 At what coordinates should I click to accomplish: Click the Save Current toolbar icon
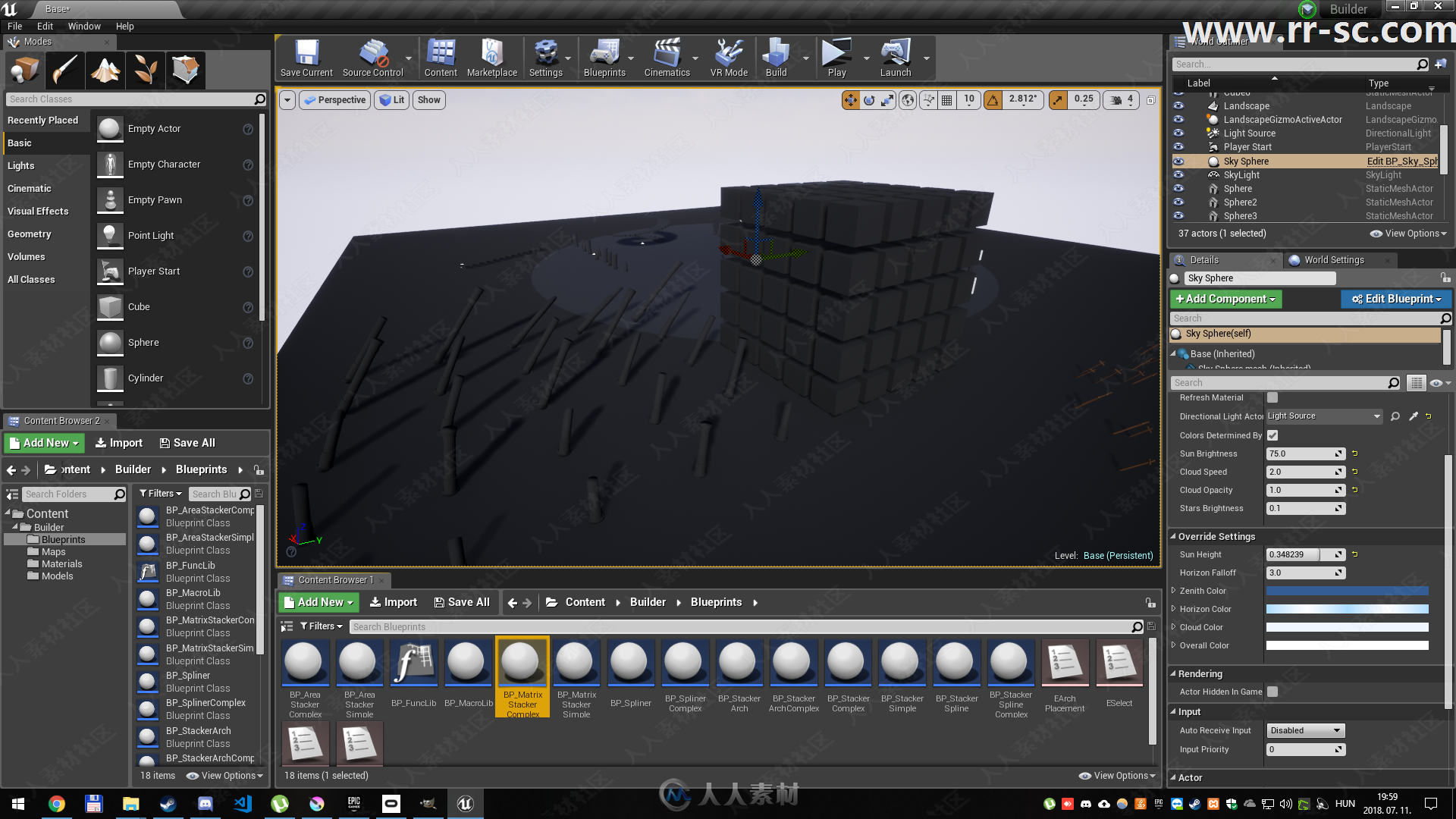click(x=306, y=58)
